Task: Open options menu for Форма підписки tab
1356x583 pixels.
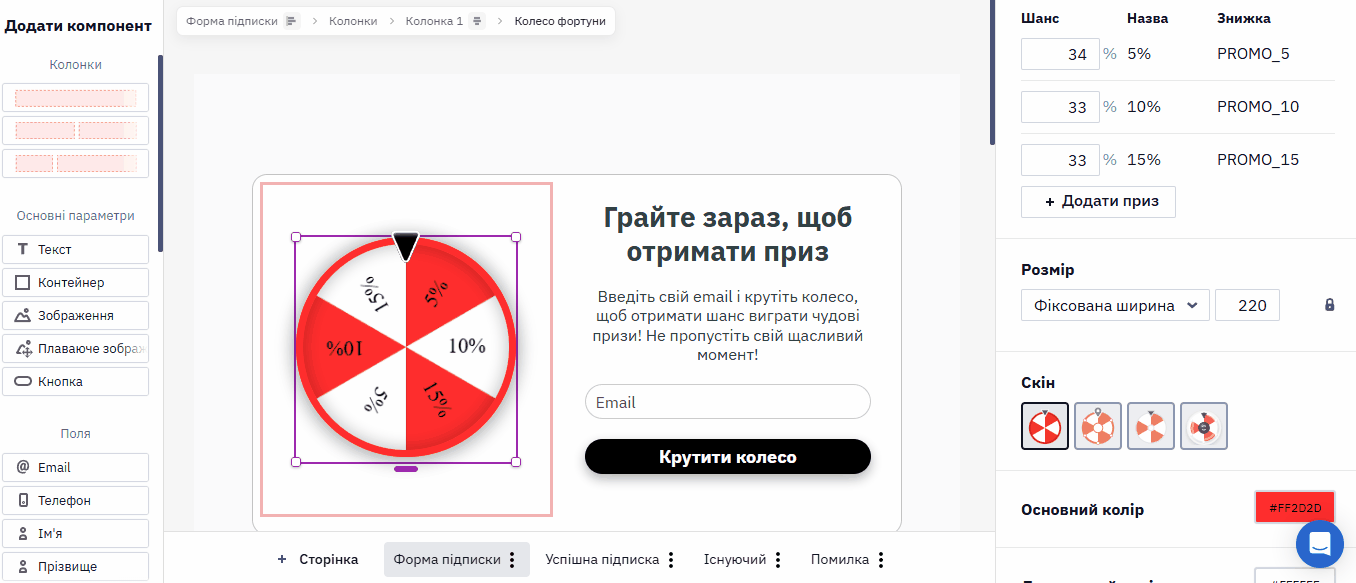Action: point(512,560)
